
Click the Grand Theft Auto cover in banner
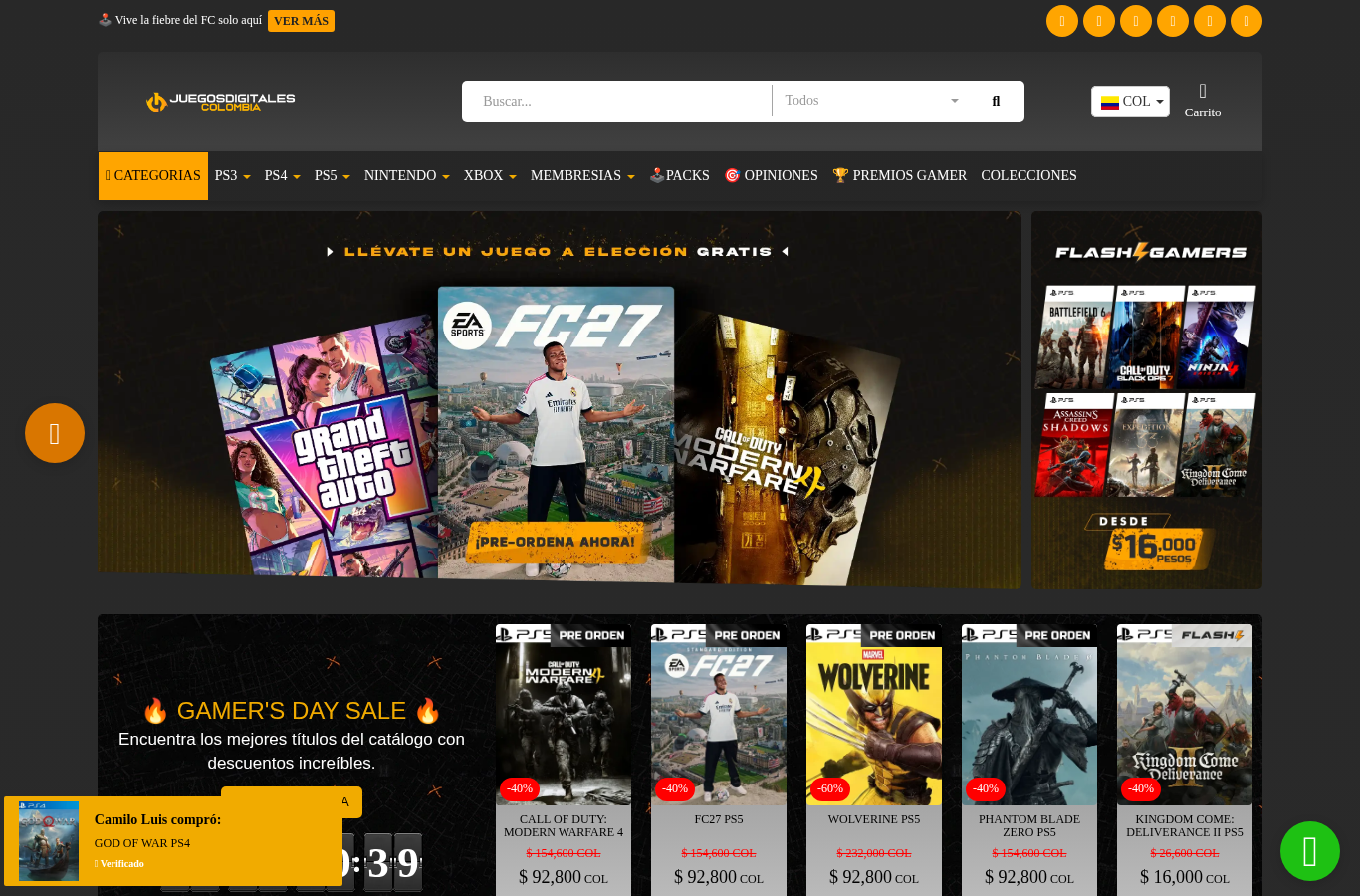point(324,448)
